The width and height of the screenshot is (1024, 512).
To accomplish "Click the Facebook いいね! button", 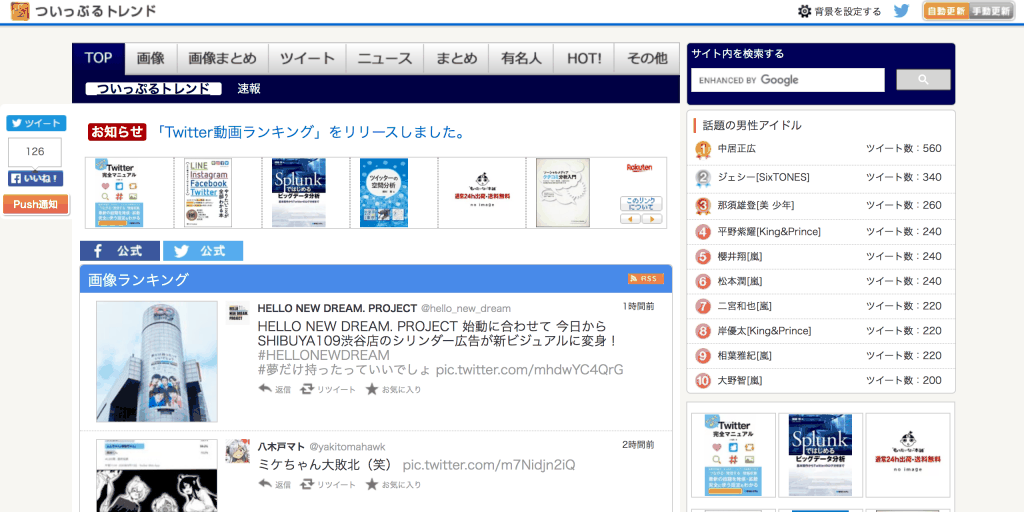I will click(x=36, y=178).
